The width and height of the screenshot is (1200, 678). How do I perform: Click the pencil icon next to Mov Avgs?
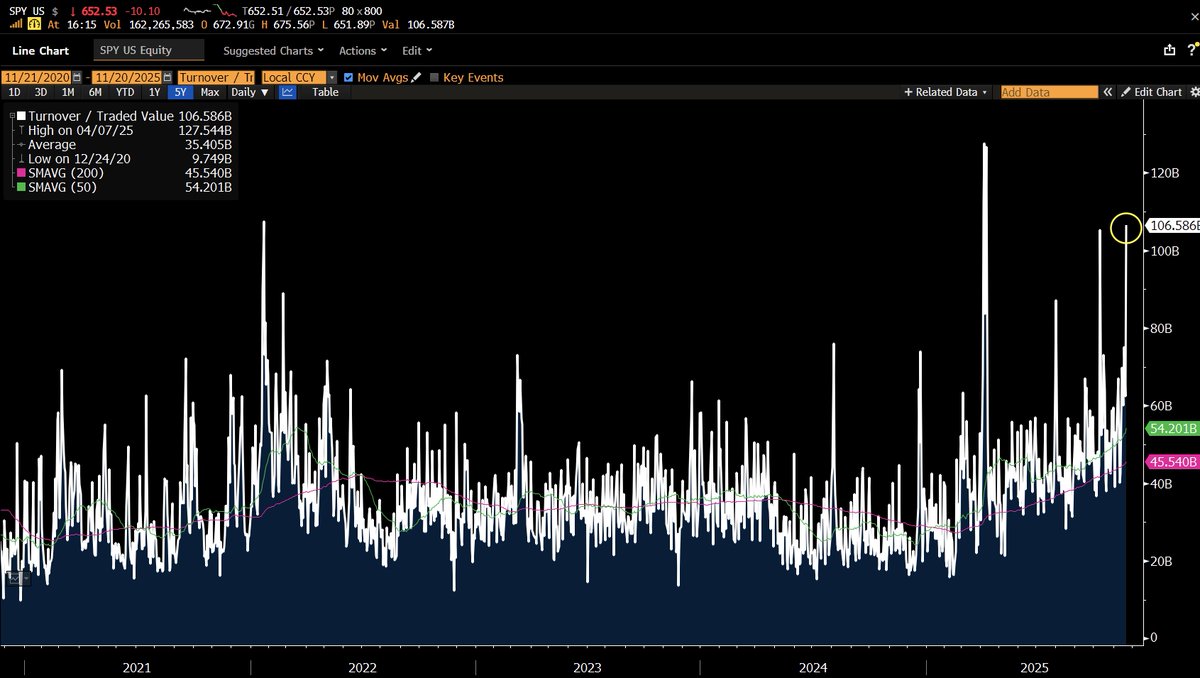coord(414,77)
